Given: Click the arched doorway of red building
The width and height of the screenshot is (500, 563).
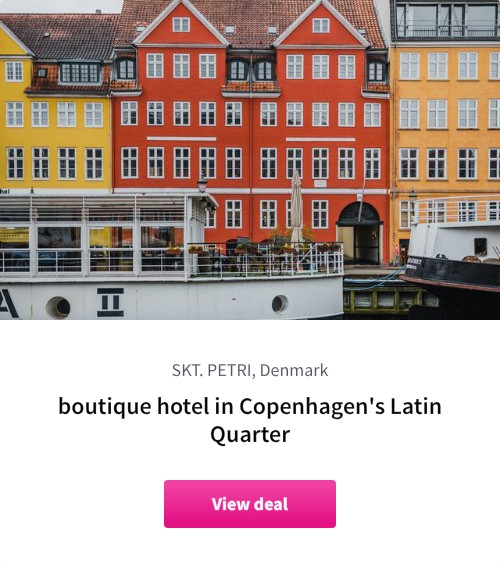Looking at the screenshot, I should click(x=359, y=232).
